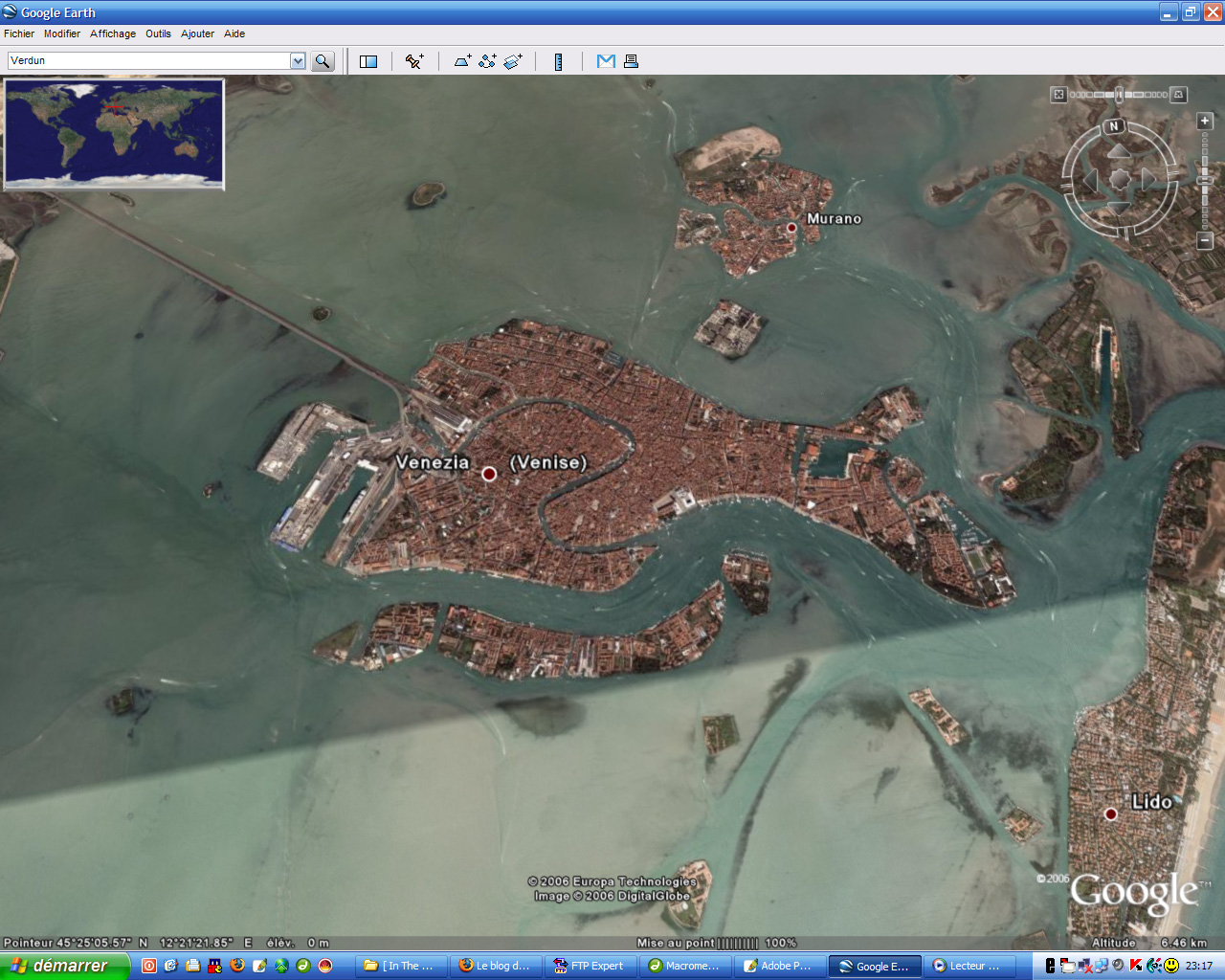Click the tilt slider handle
This screenshot has width=1225, height=980.
click(x=1119, y=95)
